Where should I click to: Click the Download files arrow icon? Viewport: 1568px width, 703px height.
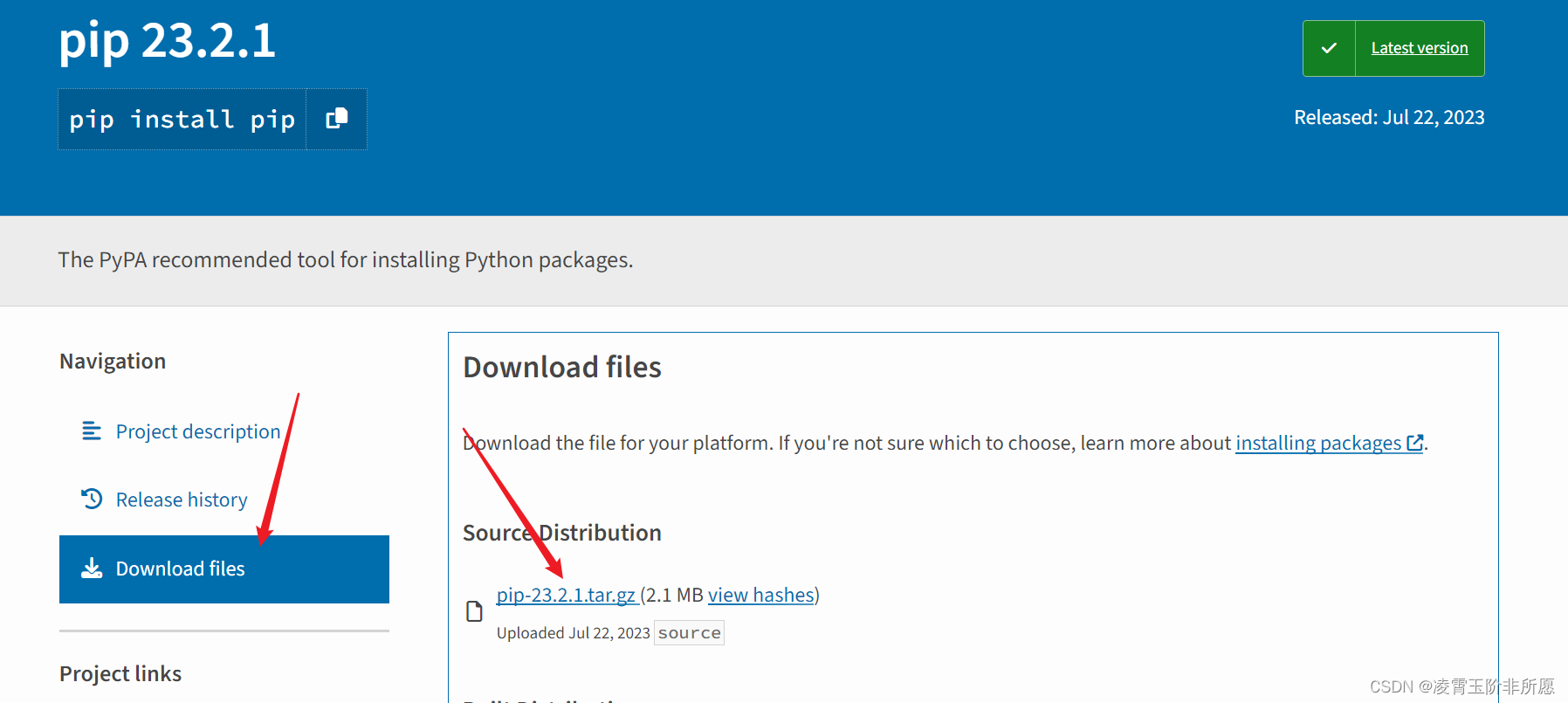tap(92, 569)
